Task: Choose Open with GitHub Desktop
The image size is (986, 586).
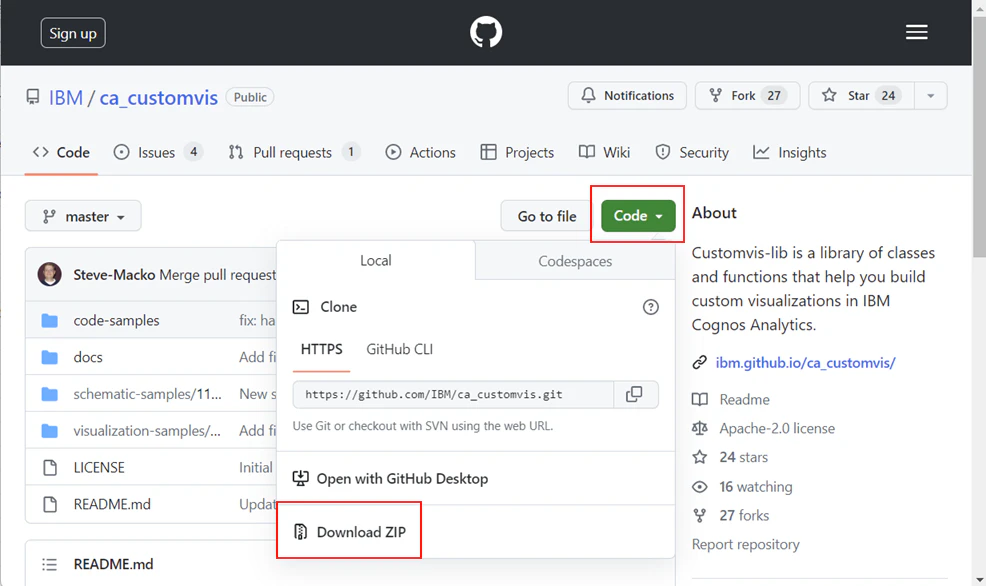Action: click(x=391, y=478)
